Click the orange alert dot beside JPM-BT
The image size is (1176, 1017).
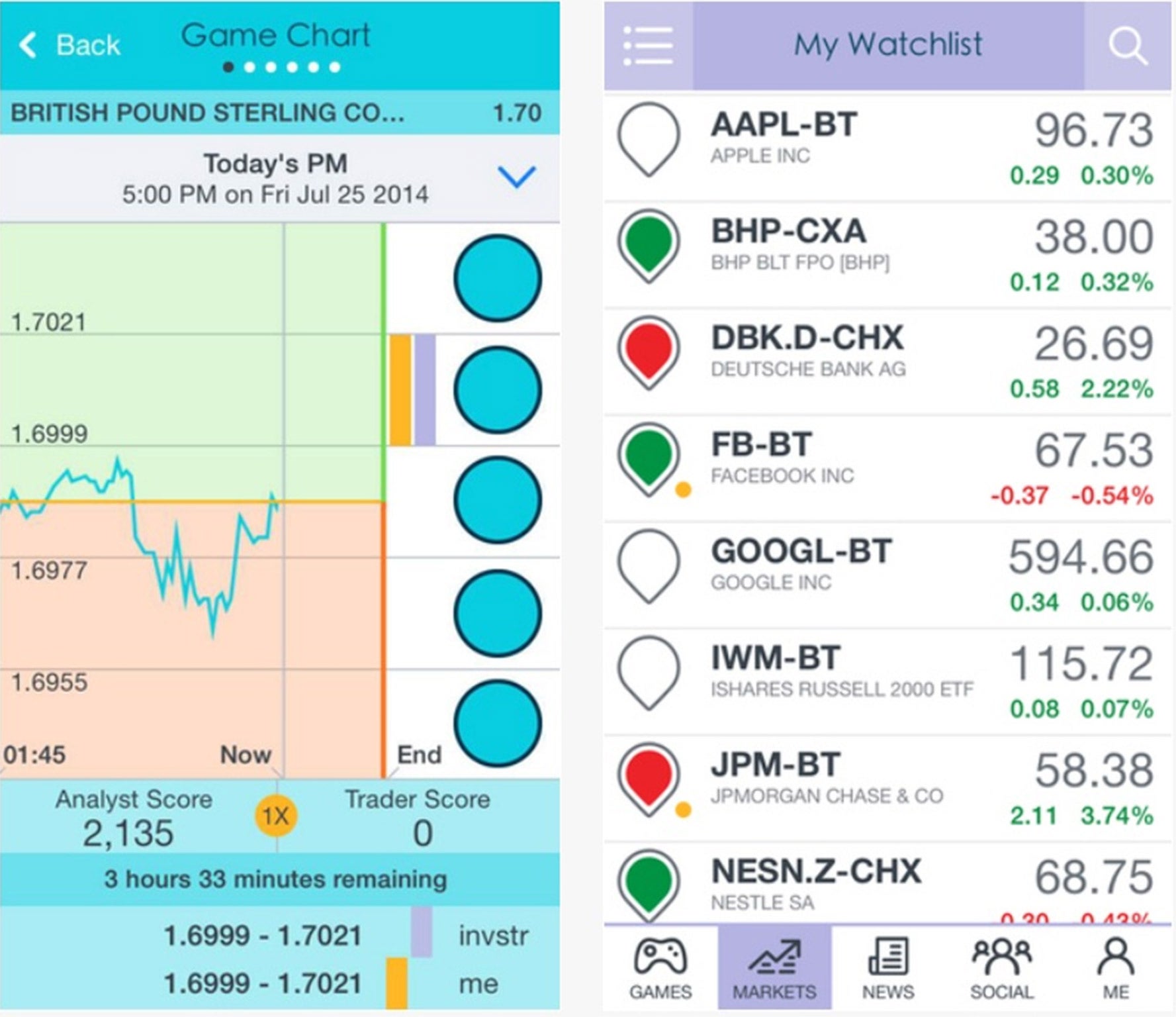click(684, 810)
